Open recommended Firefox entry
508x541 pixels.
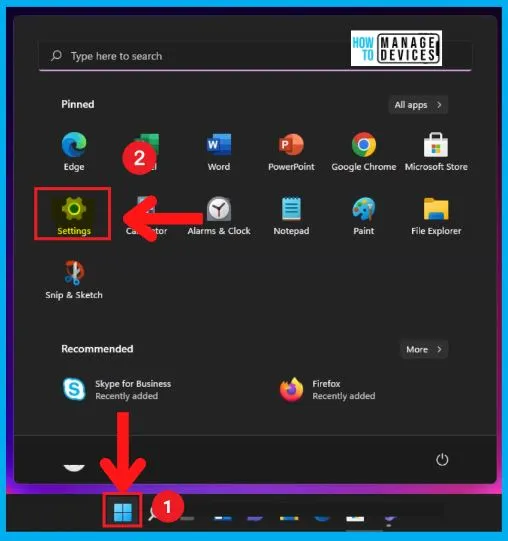click(328, 390)
